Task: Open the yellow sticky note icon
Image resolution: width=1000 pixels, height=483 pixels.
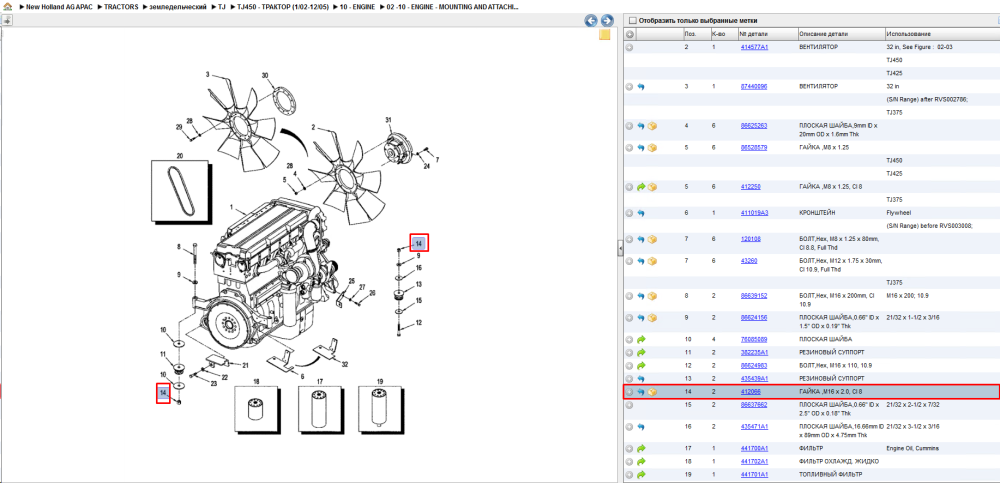Action: pyautogui.click(x=605, y=35)
